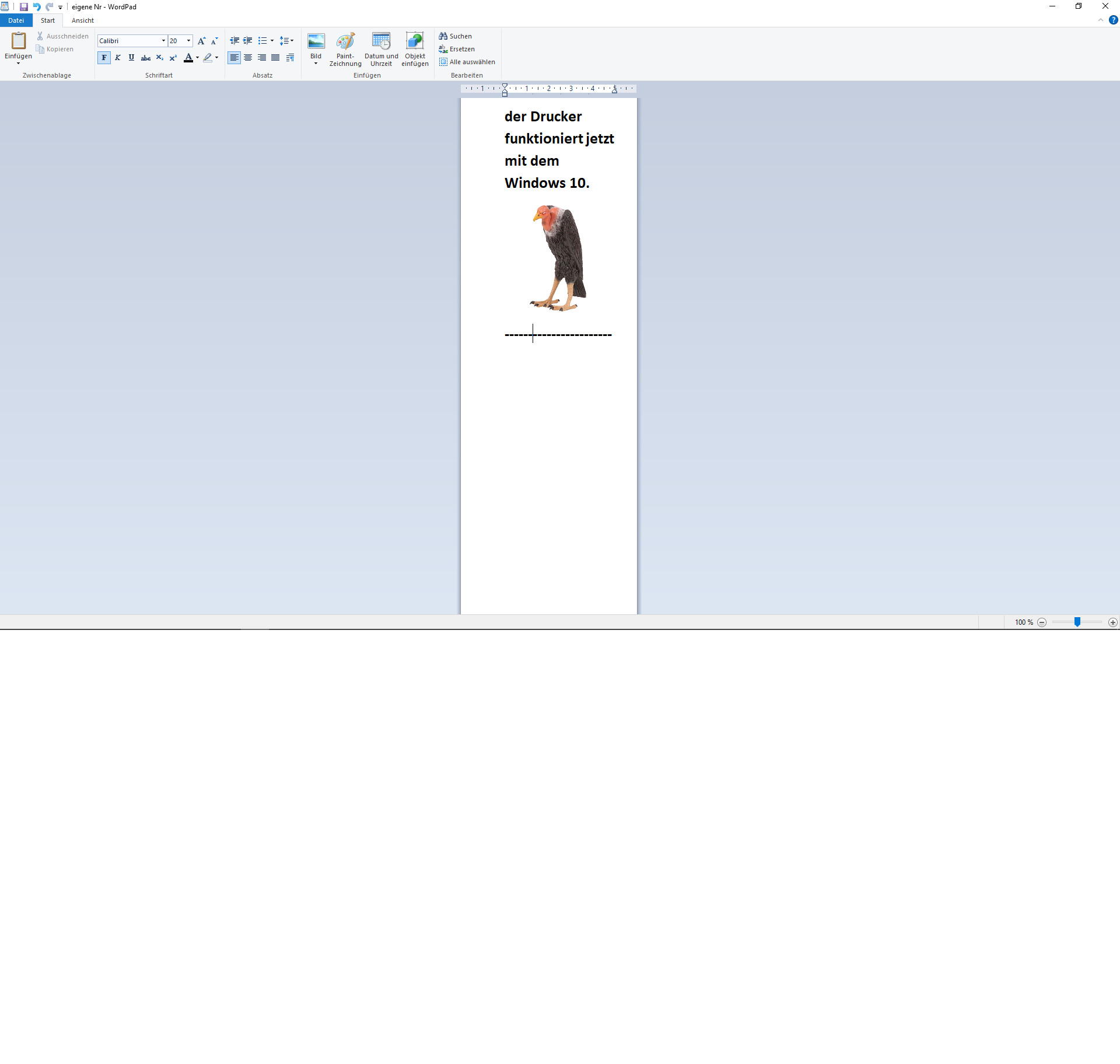Screen dimensions: 1120x1064
Task: Click the font size field showing 20
Action: click(x=176, y=41)
